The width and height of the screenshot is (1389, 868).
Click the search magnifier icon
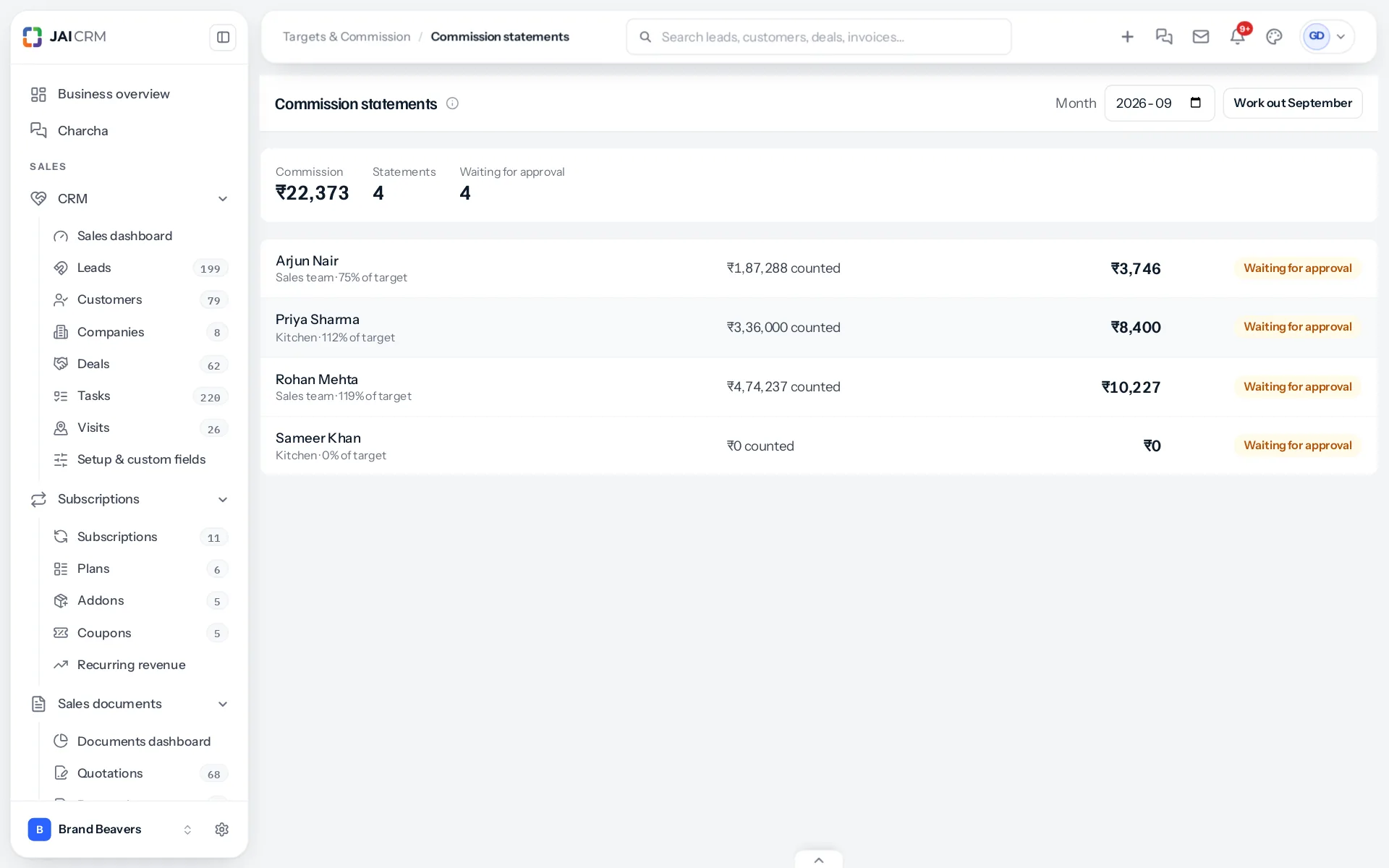click(645, 37)
